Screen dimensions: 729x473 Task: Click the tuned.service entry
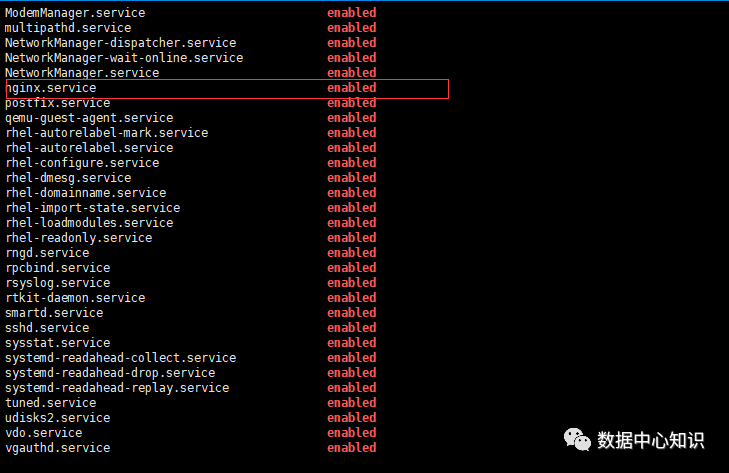(x=51, y=403)
